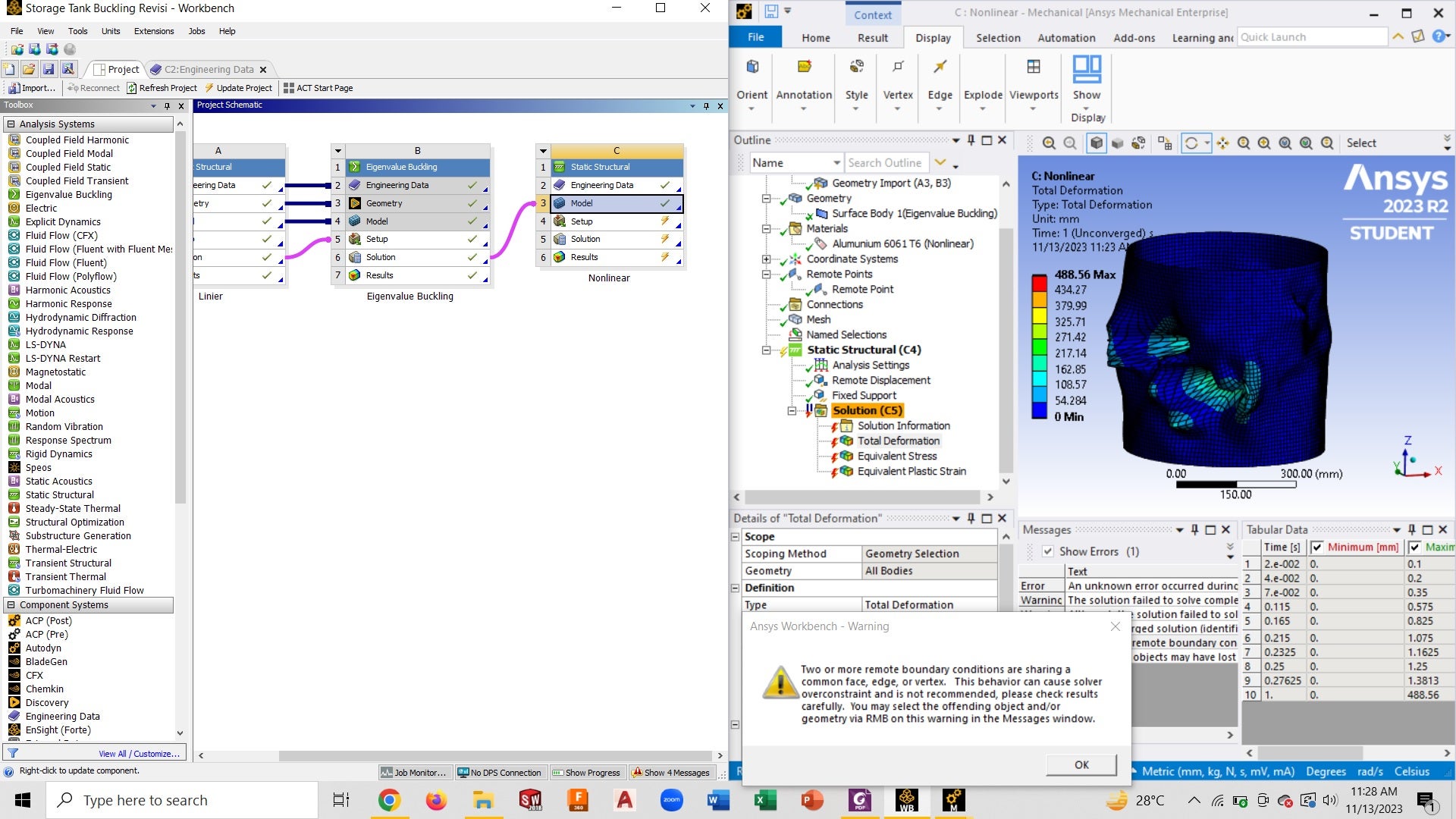Image resolution: width=1456 pixels, height=819 pixels.
Task: Expand the Coordinate Systems tree node
Action: (766, 259)
